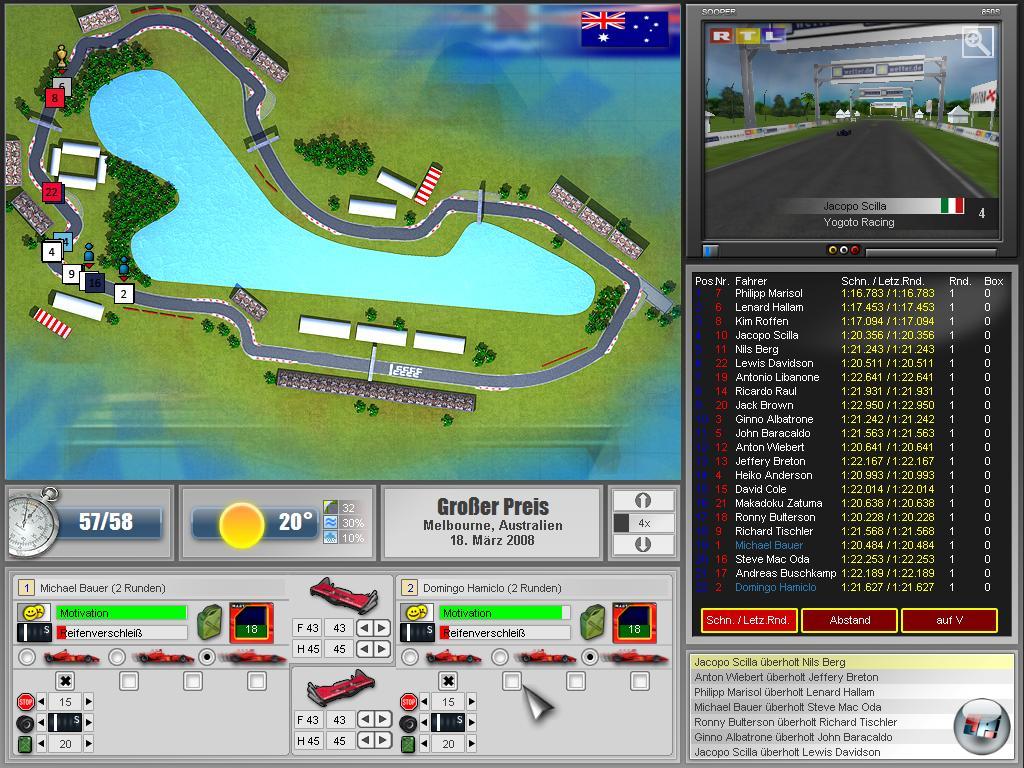The width and height of the screenshot is (1024, 768).
Task: Switch the timing table to auf V view
Action: click(x=949, y=620)
